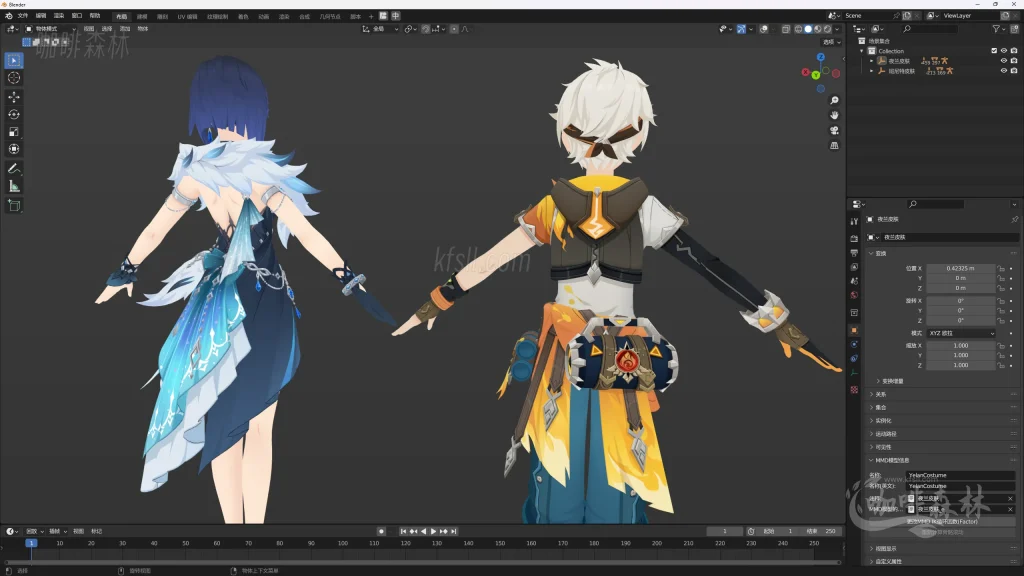Open the 选项 options dropdown in viewport
Screen dimensions: 1024x576
point(831,42)
